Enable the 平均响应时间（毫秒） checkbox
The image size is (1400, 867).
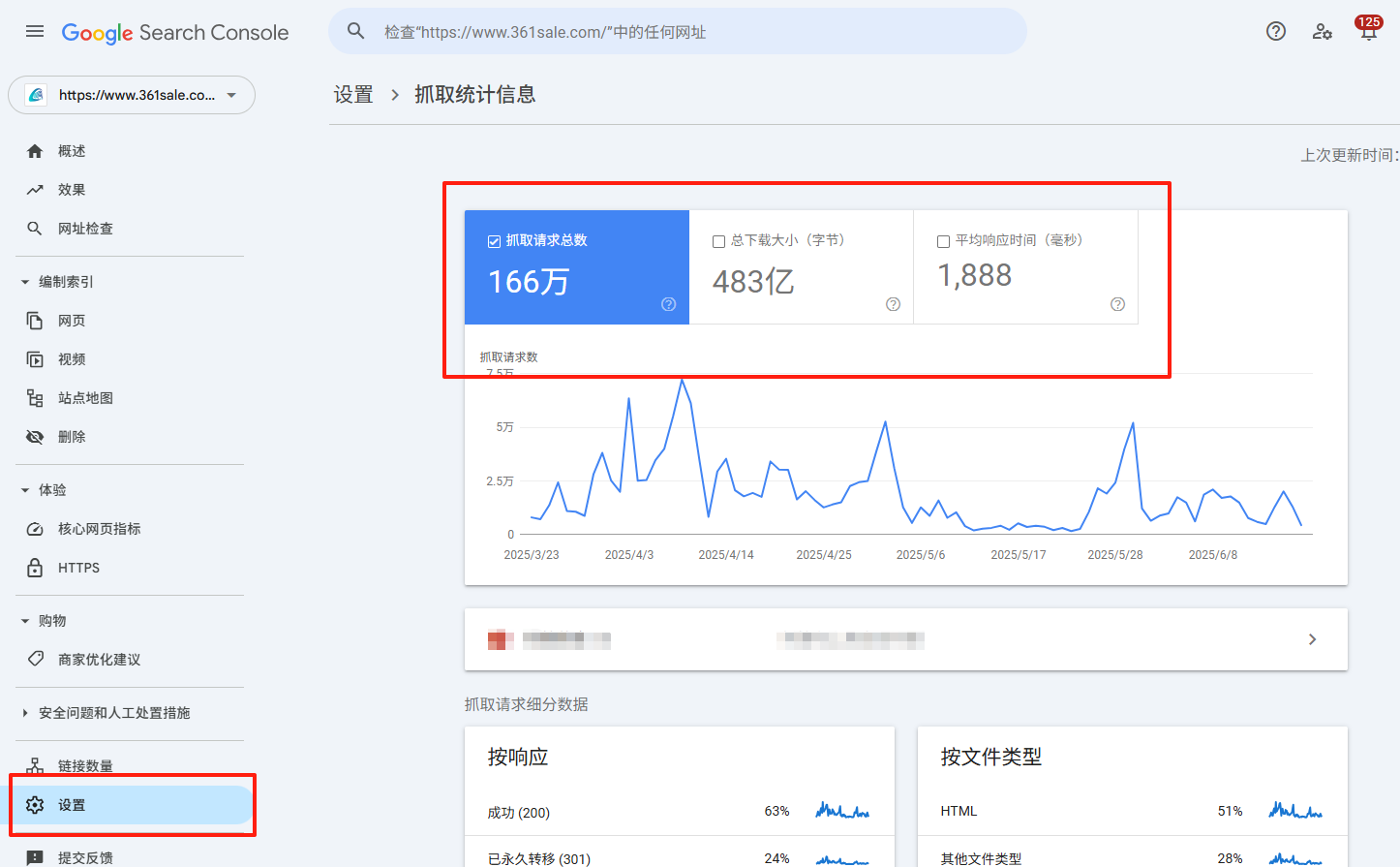click(x=943, y=241)
